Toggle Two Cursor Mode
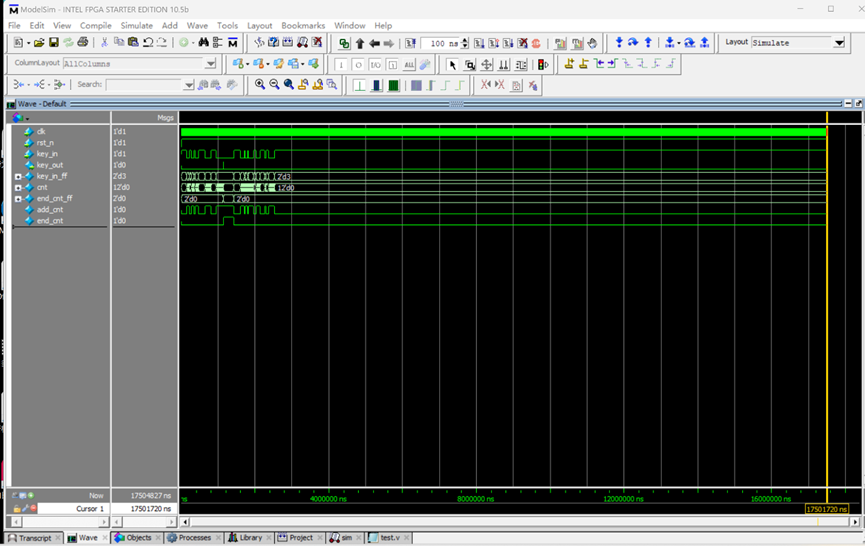Viewport: 865px width, 546px height. pyautogui.click(x=504, y=65)
